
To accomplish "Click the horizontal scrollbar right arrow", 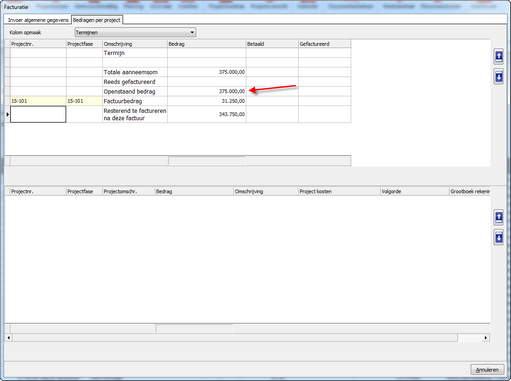I will pyautogui.click(x=486, y=338).
